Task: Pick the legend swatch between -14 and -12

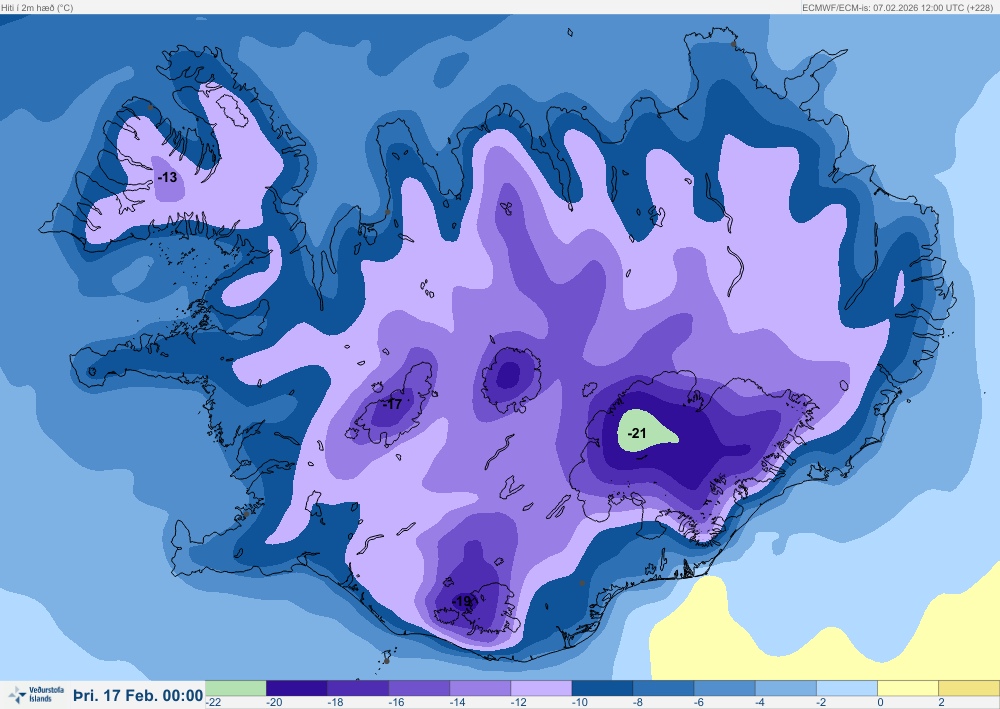Action: click(x=480, y=688)
